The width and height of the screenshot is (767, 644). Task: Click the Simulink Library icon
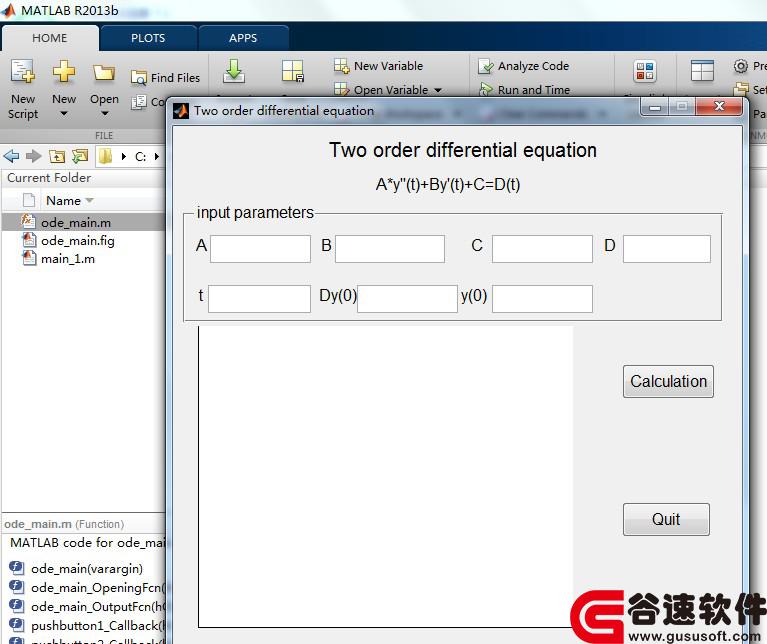coord(644,71)
